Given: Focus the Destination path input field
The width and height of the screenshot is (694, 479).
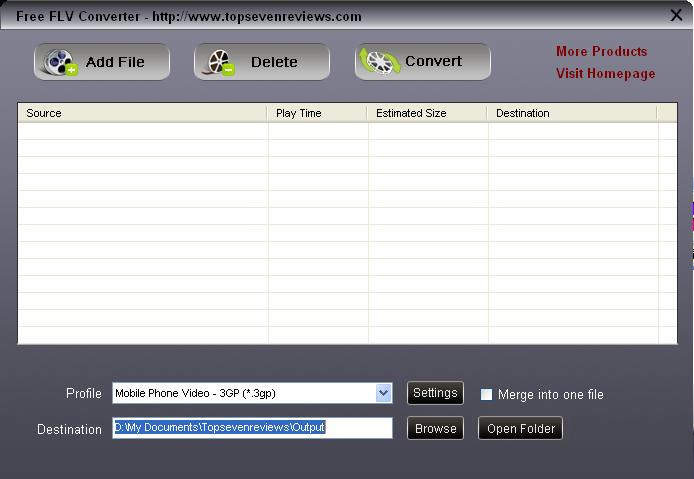Looking at the screenshot, I should coord(252,428).
